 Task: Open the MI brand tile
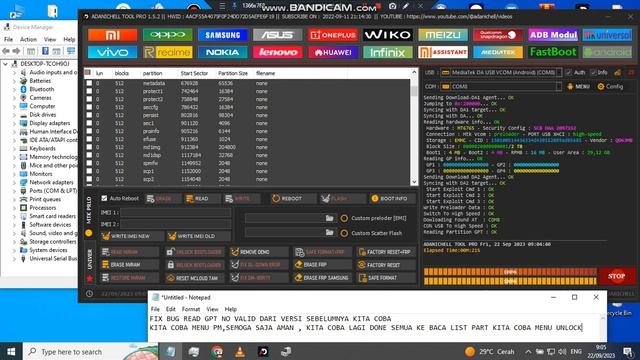[x=112, y=35]
